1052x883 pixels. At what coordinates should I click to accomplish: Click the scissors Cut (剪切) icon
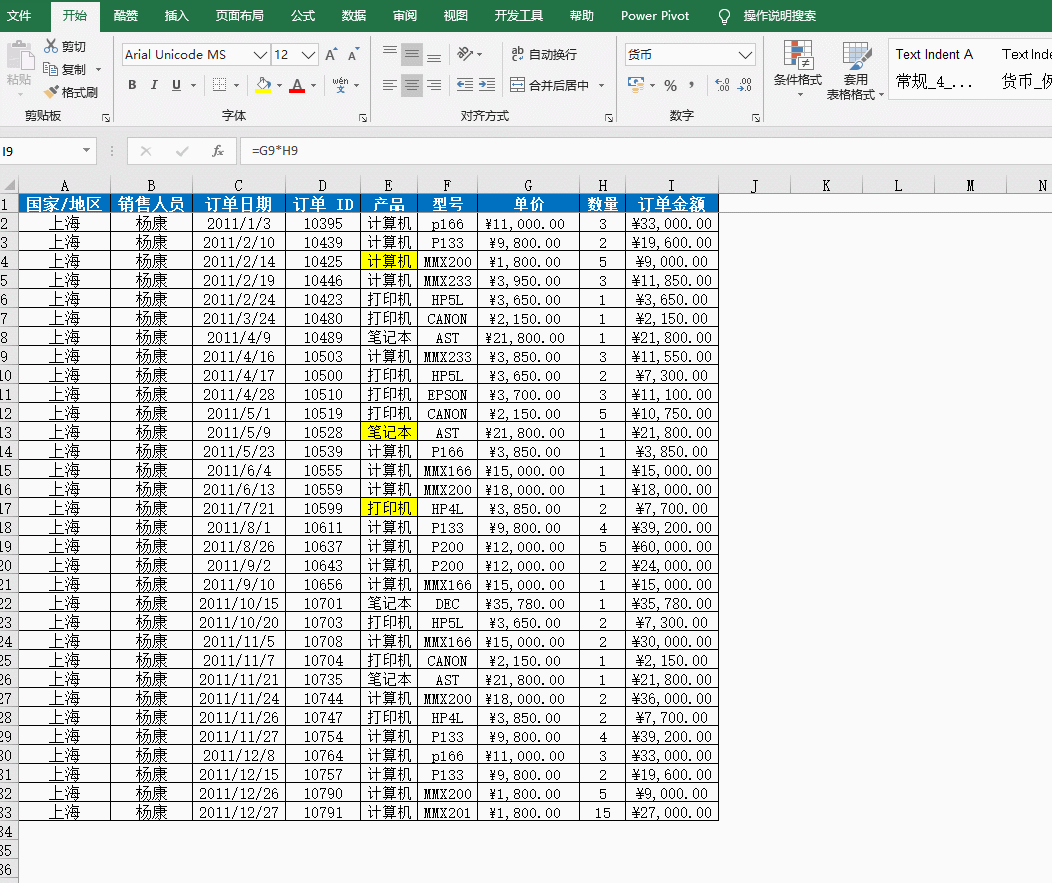(x=52, y=46)
